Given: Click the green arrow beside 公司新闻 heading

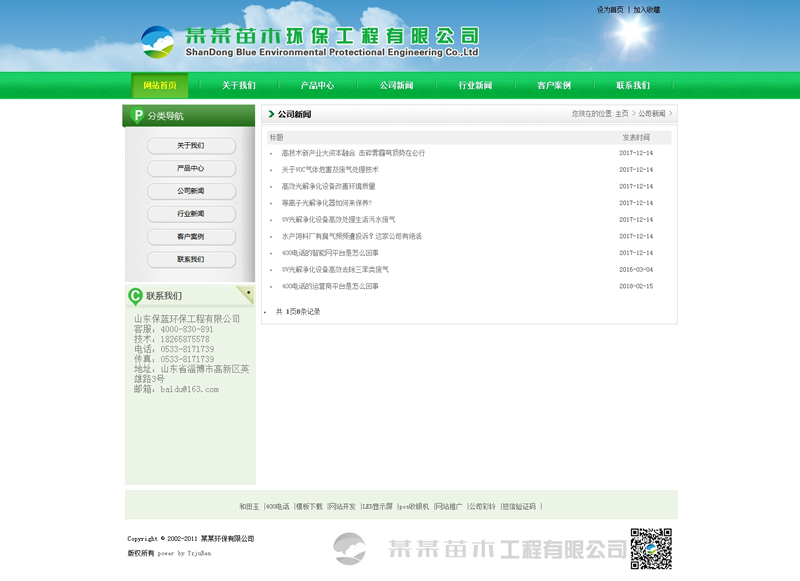Looking at the screenshot, I should click(271, 114).
